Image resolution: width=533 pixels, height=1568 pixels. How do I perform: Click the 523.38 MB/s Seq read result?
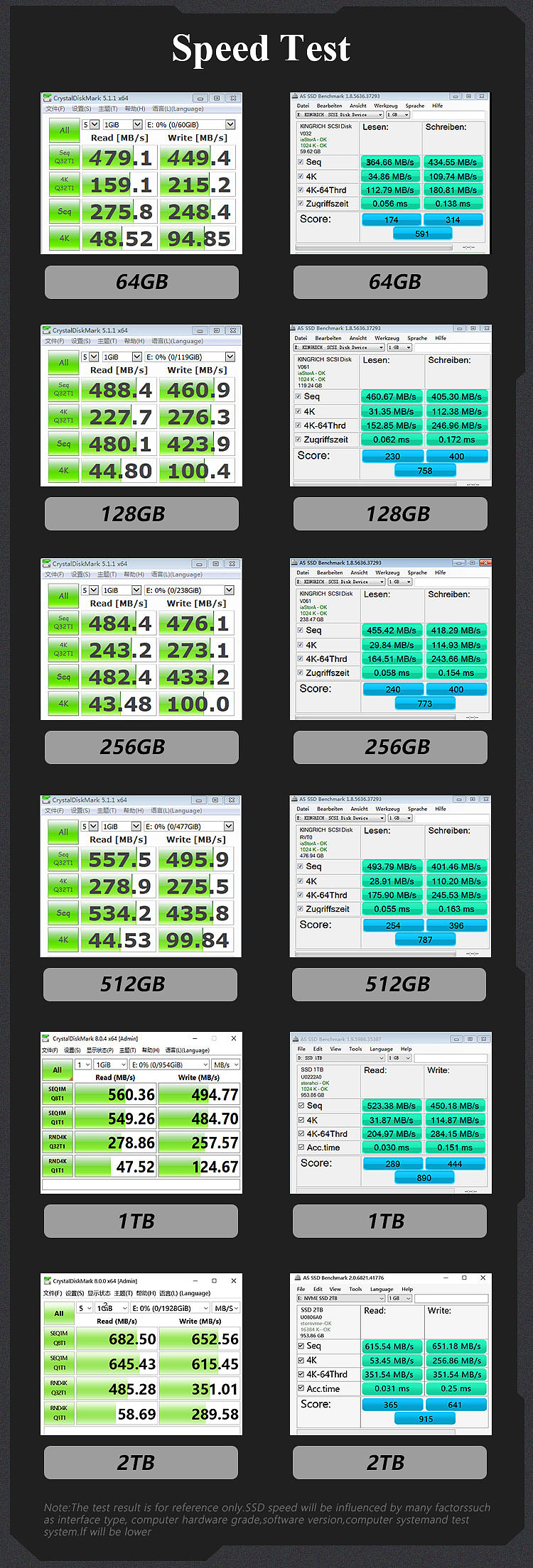(x=392, y=1106)
